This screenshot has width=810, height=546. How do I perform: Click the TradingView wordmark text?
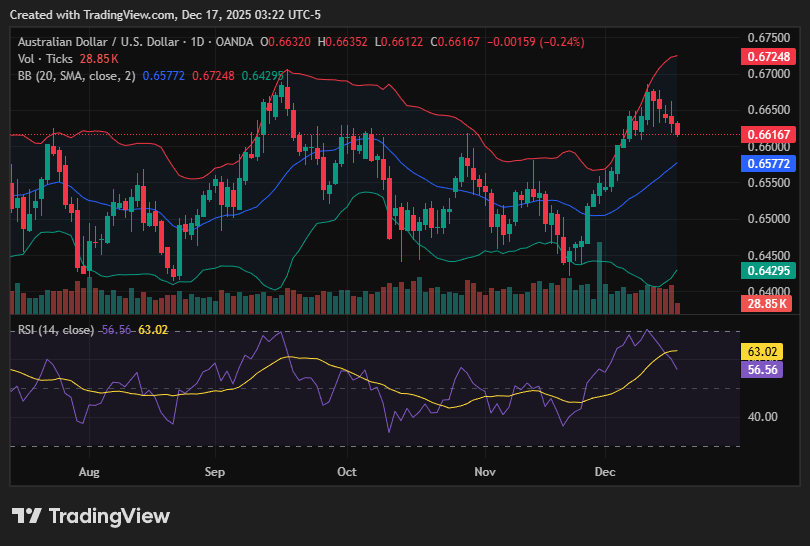click(x=109, y=516)
